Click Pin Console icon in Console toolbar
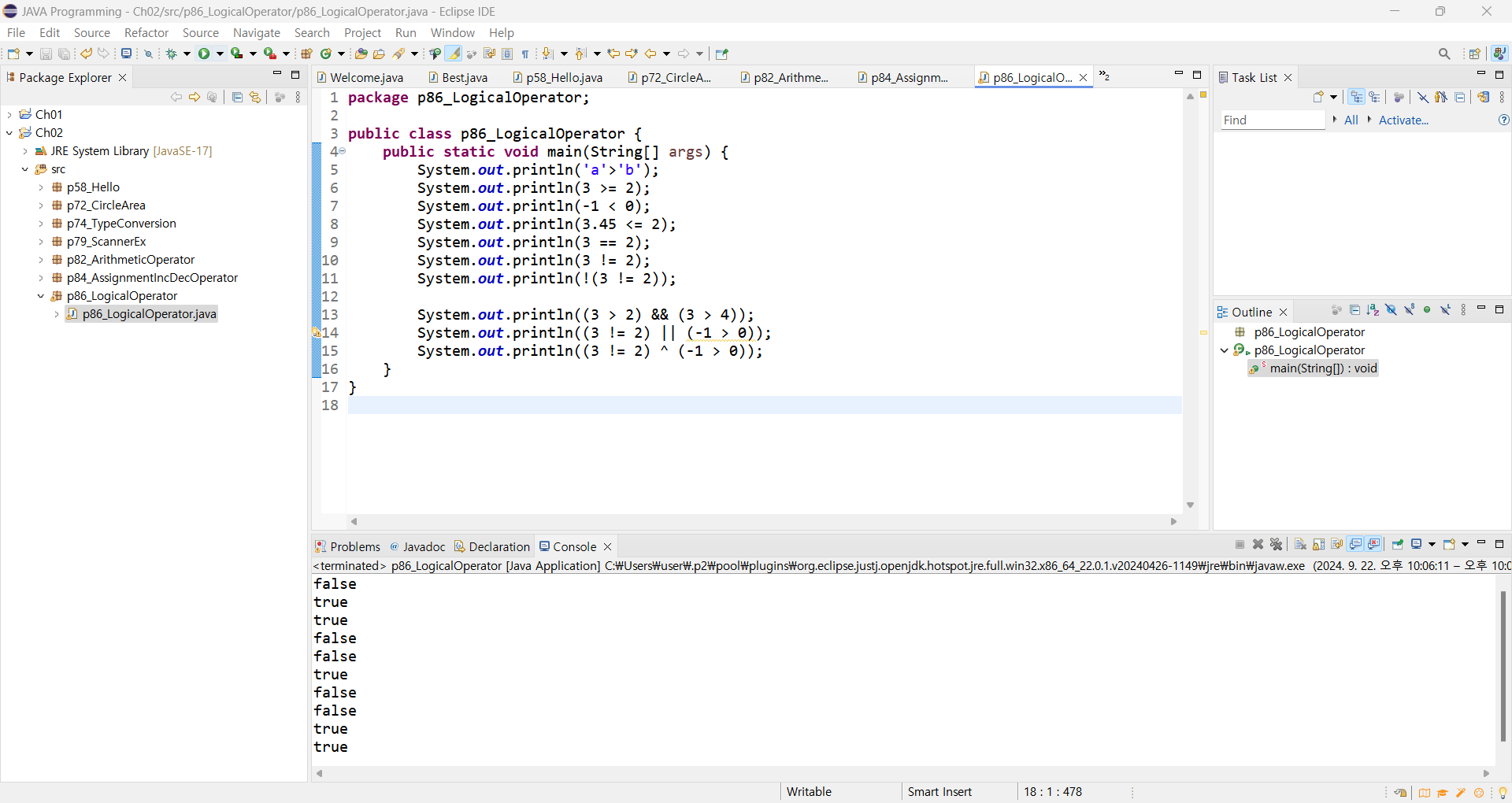The image size is (1512, 803). pos(1398,544)
